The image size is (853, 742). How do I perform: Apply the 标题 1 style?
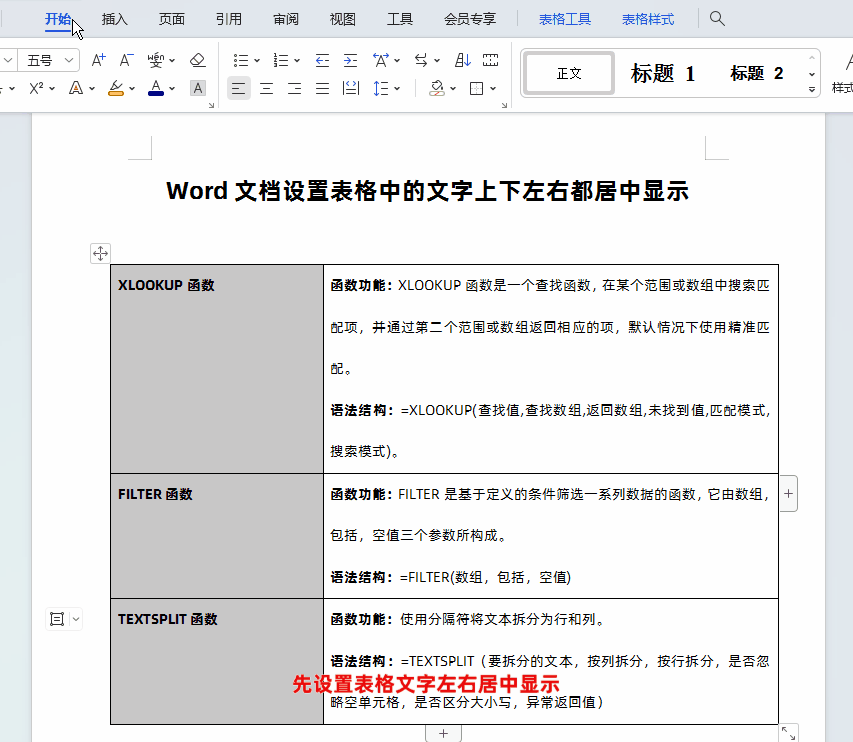click(x=663, y=73)
